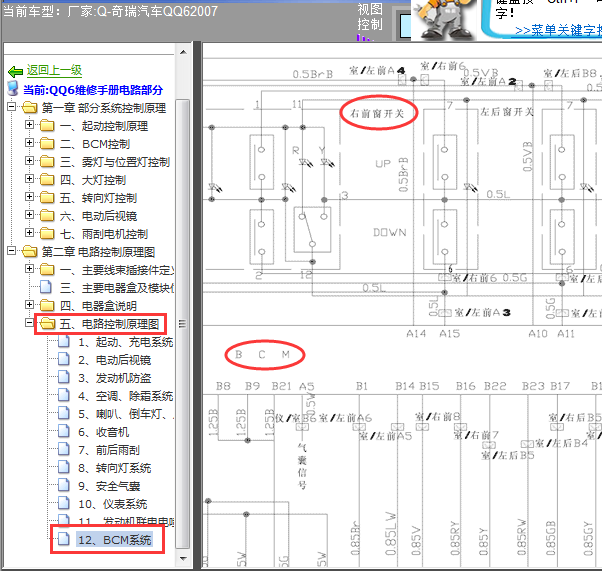This screenshot has height=571, width=602.
Task: Click the mechanic mascot image at top
Action: tap(445, 19)
